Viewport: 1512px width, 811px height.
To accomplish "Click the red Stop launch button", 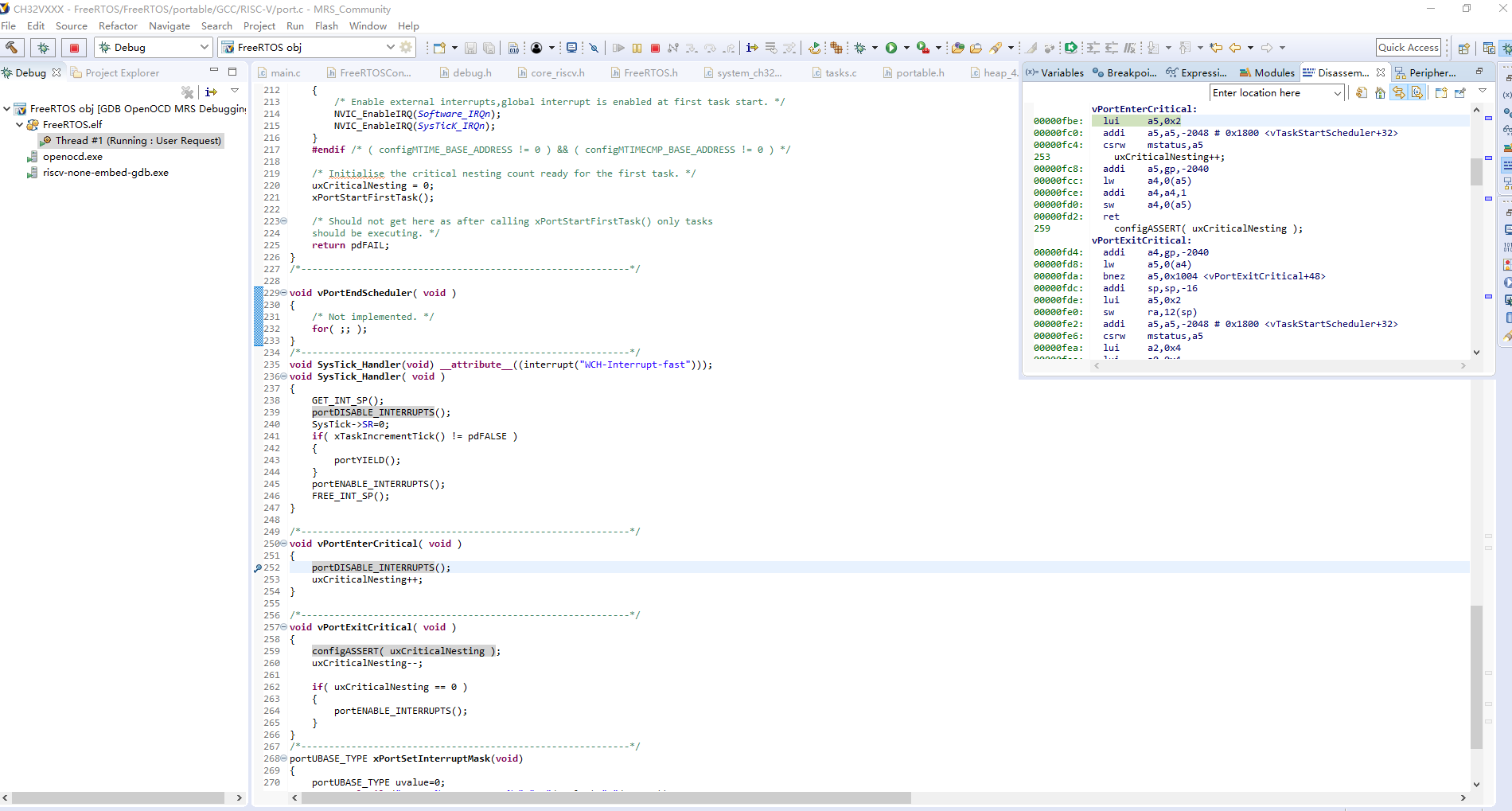I will [74, 48].
